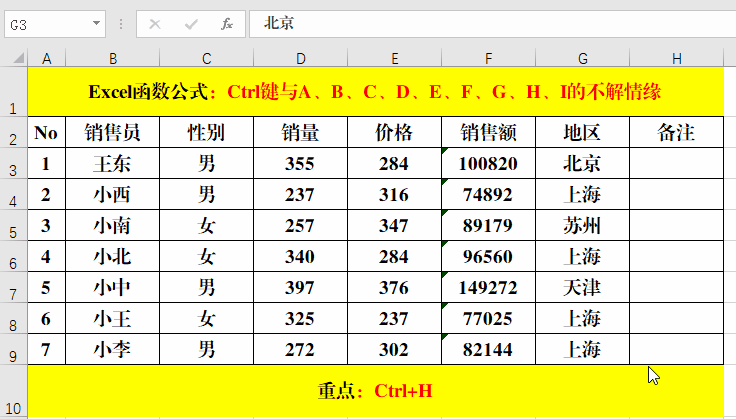The image size is (736, 419).
Task: Select the quantity cell 397
Action: pos(300,287)
